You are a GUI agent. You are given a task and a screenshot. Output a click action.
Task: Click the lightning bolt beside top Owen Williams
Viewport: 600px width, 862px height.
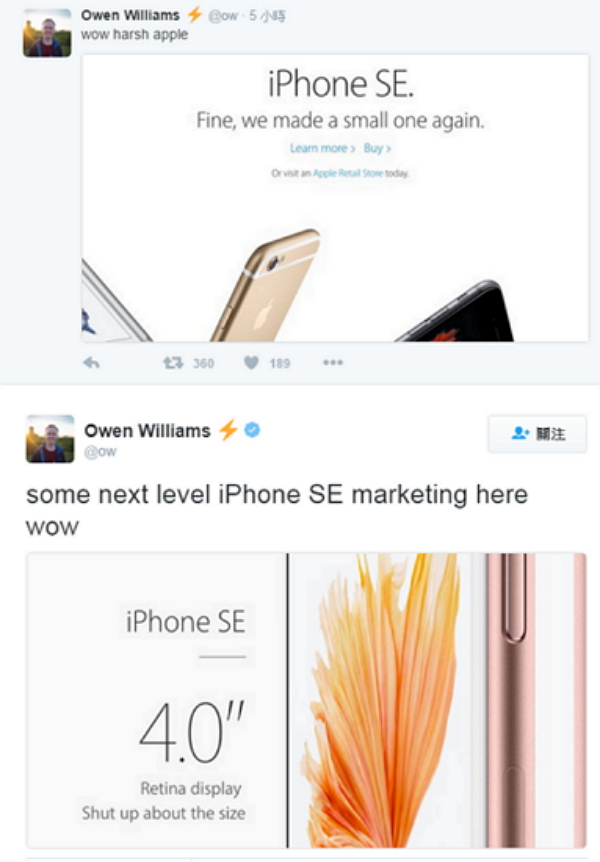point(194,15)
